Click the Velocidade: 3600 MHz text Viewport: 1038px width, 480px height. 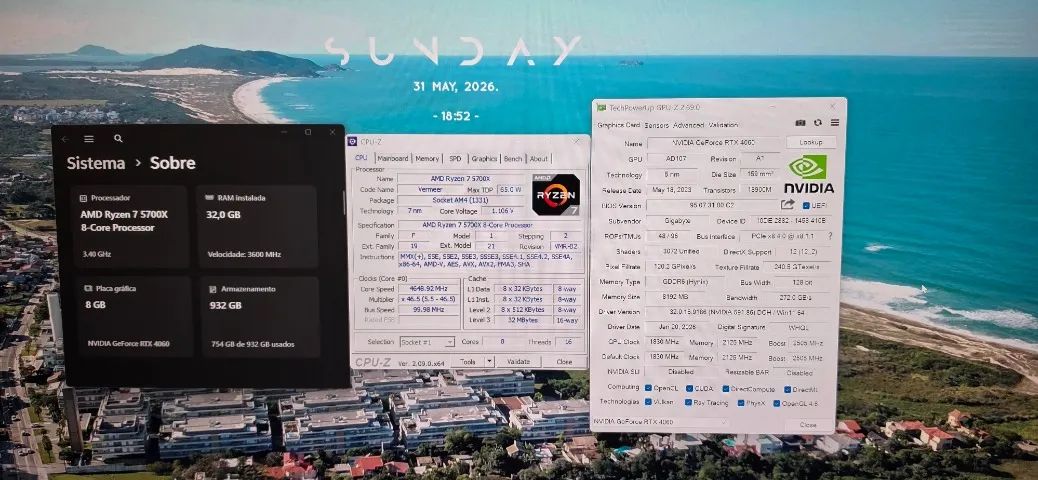[x=244, y=254]
